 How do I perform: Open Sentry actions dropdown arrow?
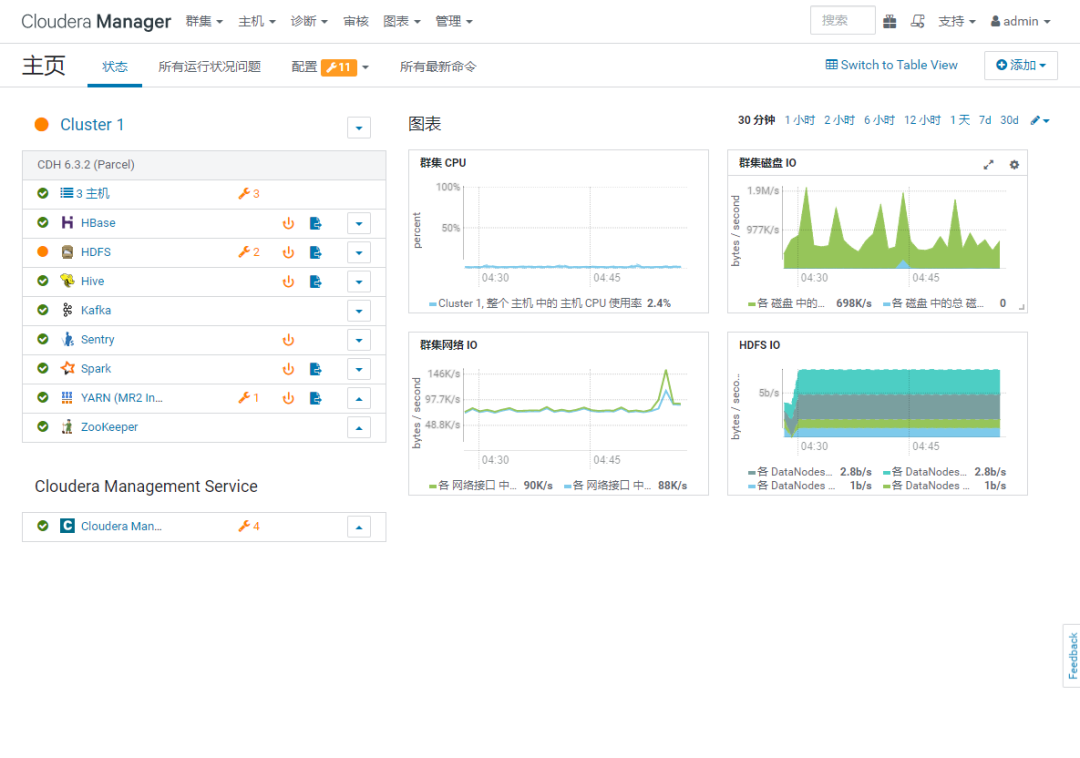[x=359, y=340]
